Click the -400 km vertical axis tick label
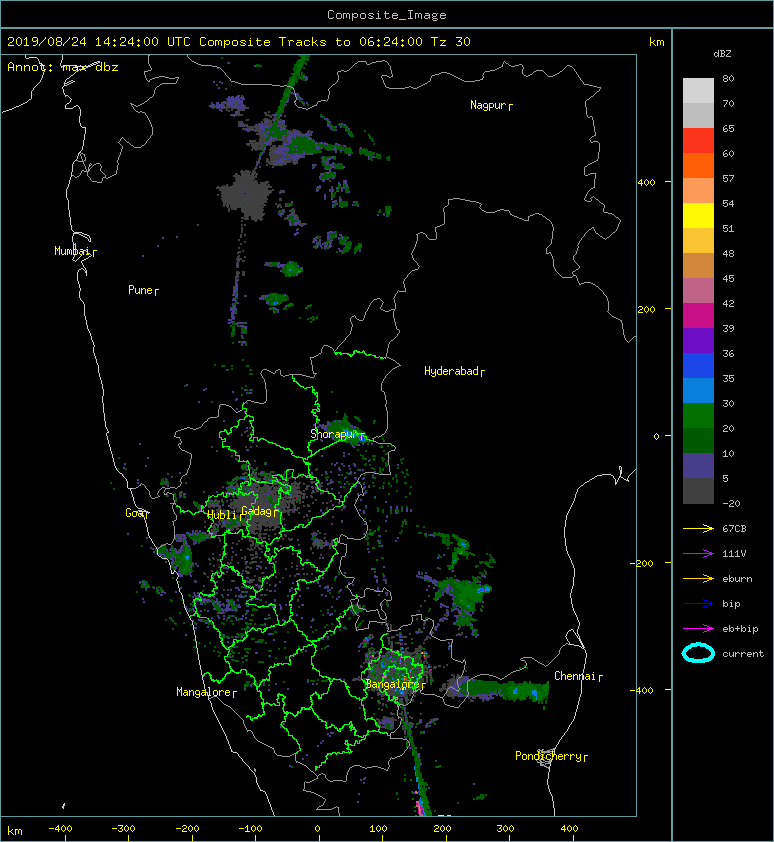Image resolution: width=774 pixels, height=842 pixels. pos(642,691)
